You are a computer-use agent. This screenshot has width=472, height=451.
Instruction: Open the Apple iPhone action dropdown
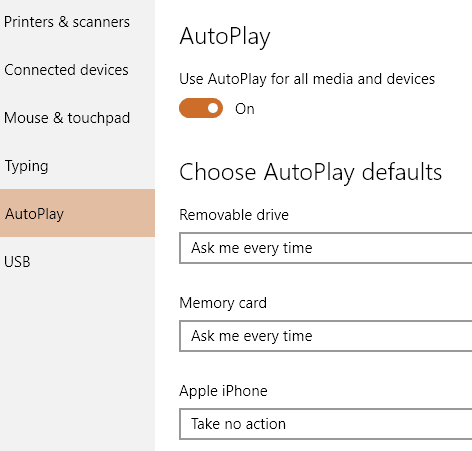[326, 424]
